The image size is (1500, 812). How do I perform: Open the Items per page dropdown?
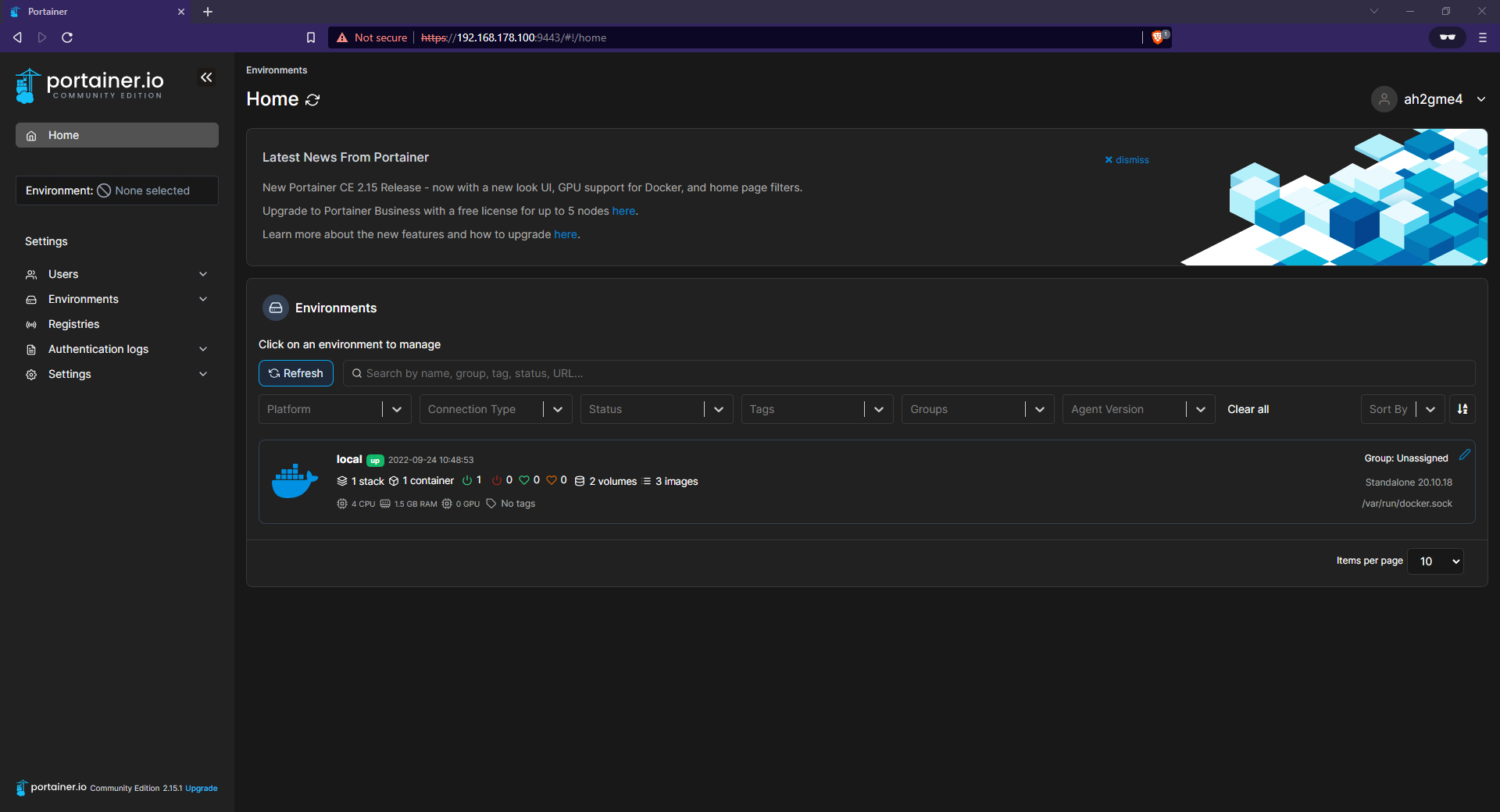[1434, 561]
